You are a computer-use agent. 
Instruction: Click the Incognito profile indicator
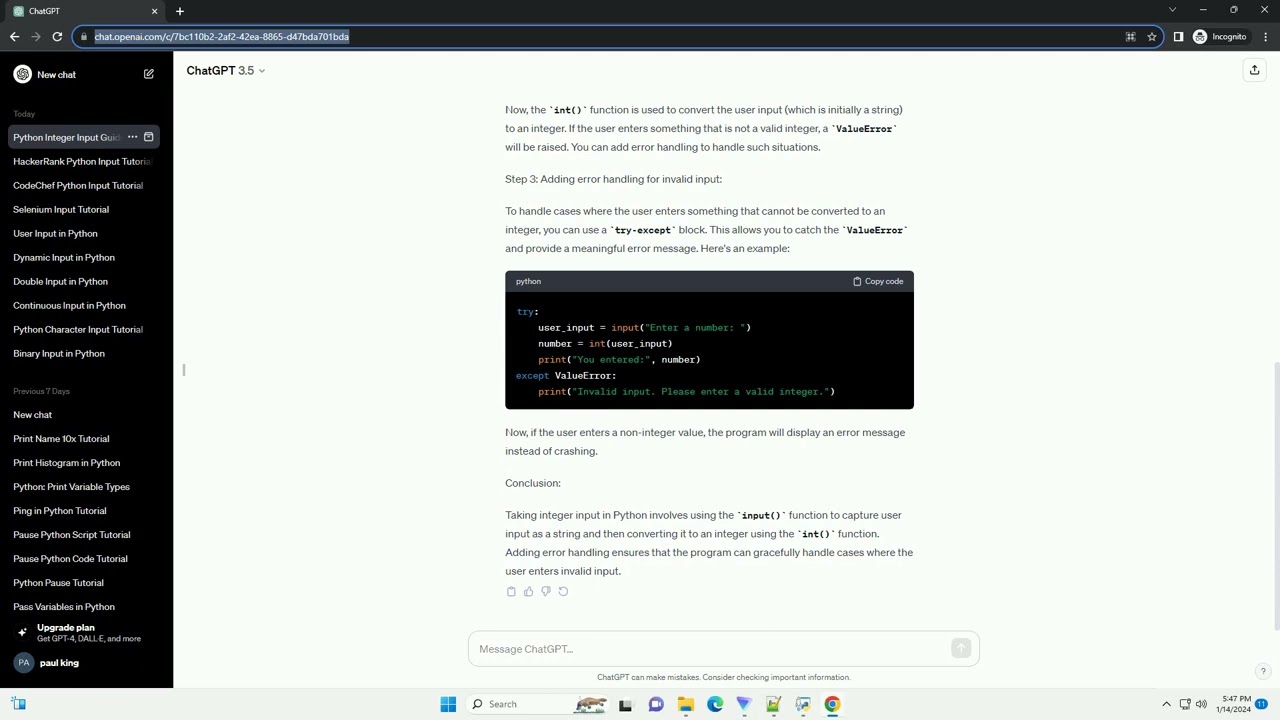pyautogui.click(x=1220, y=37)
